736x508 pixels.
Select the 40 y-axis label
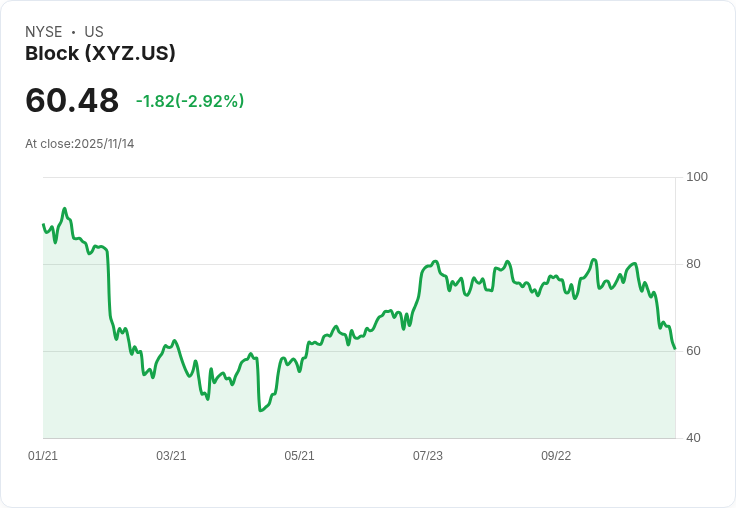coord(694,438)
